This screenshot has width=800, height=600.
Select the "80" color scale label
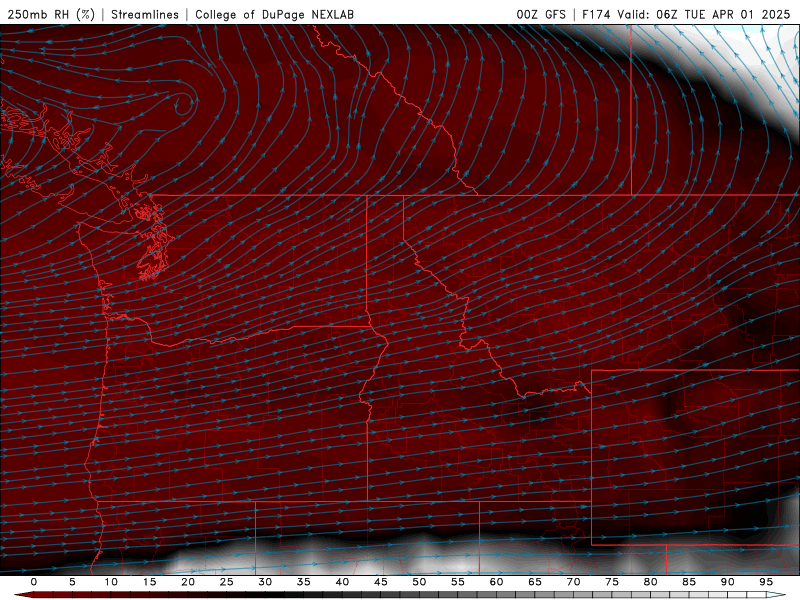click(x=651, y=582)
